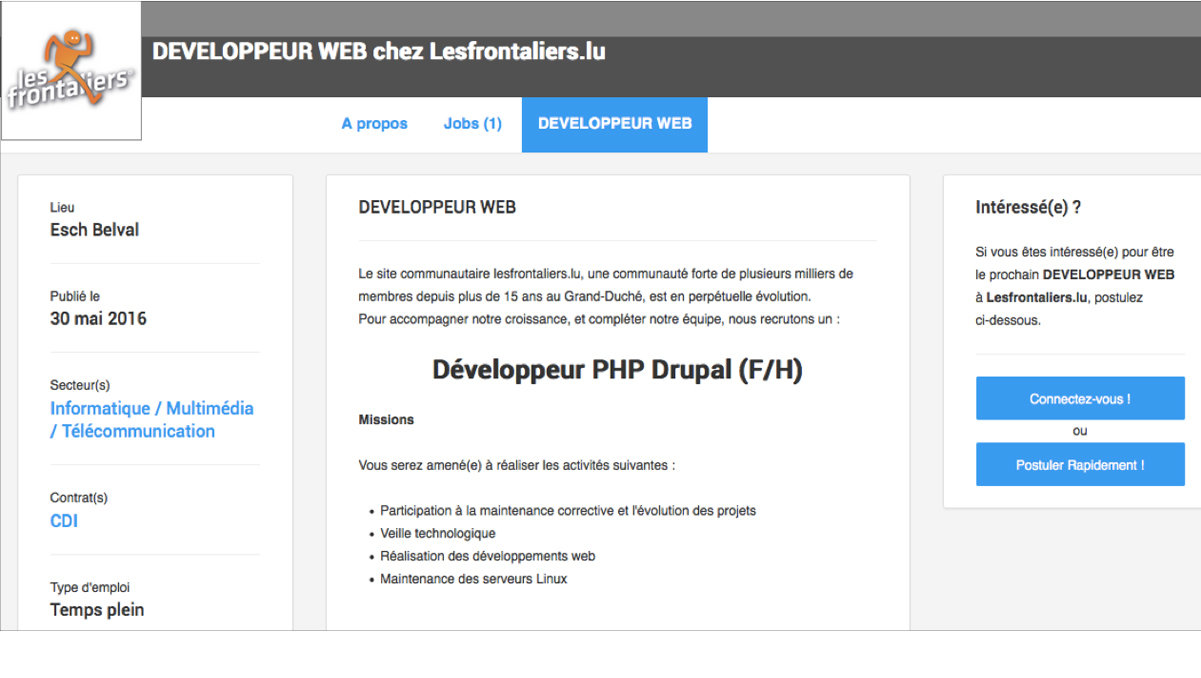Viewport: 1201px width, 678px height.
Task: Click the Les Frontaliers logo
Action: tap(71, 71)
